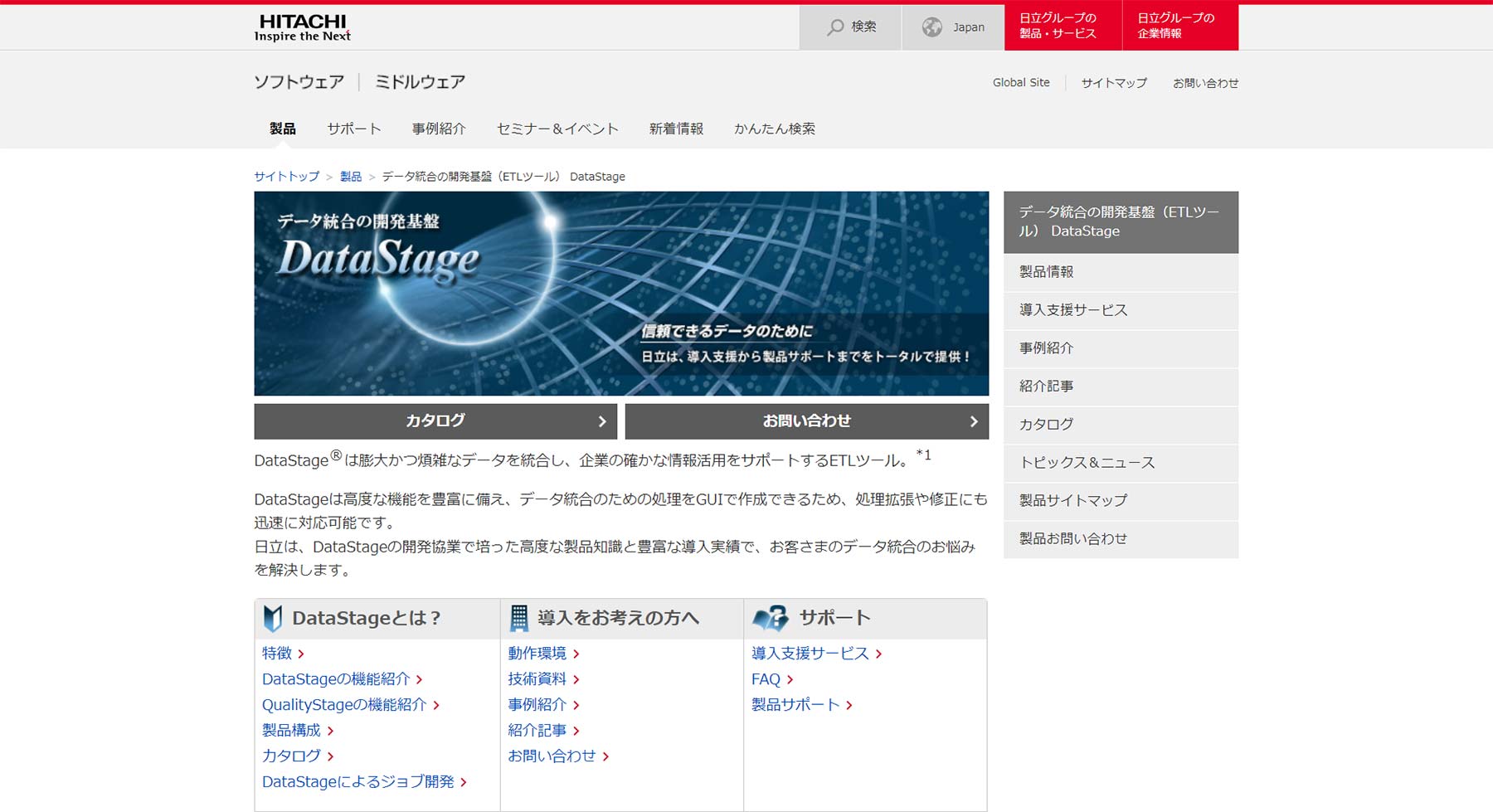Open the 製品サポート link
This screenshot has width=1493, height=812.
[x=795, y=705]
